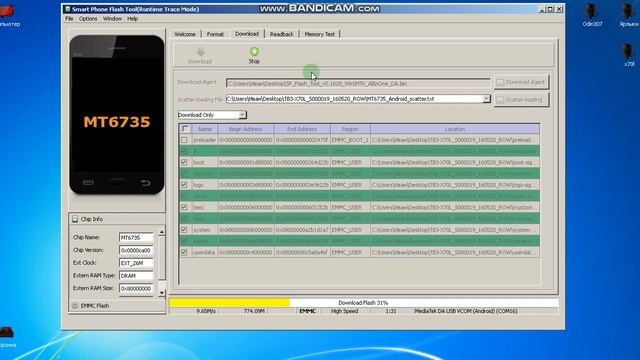Open the Download Only mode dropdown

pyautogui.click(x=242, y=115)
